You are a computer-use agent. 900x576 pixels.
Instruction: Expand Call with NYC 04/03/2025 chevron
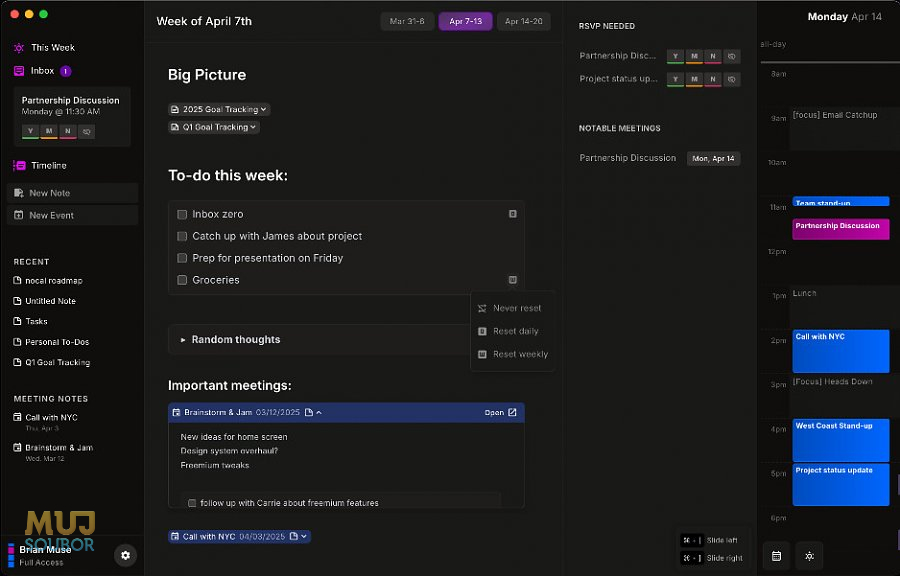pos(304,536)
